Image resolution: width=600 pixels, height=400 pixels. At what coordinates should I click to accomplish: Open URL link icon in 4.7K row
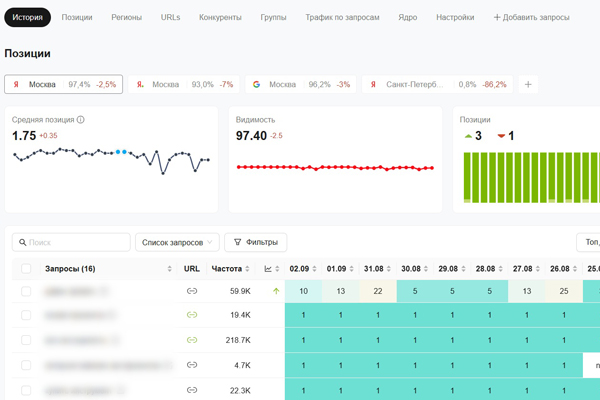coord(192,365)
